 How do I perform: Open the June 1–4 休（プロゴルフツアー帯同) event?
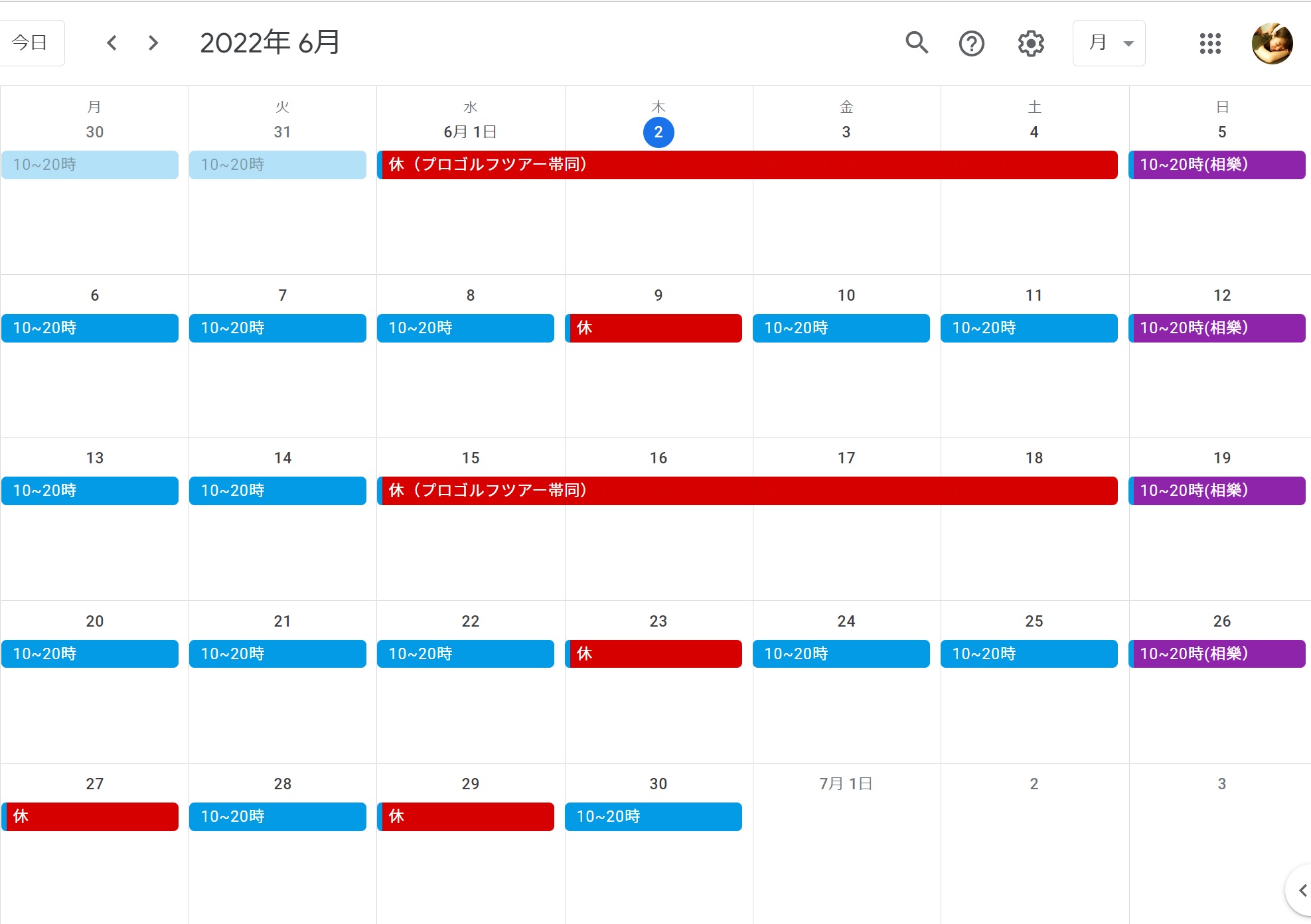747,165
